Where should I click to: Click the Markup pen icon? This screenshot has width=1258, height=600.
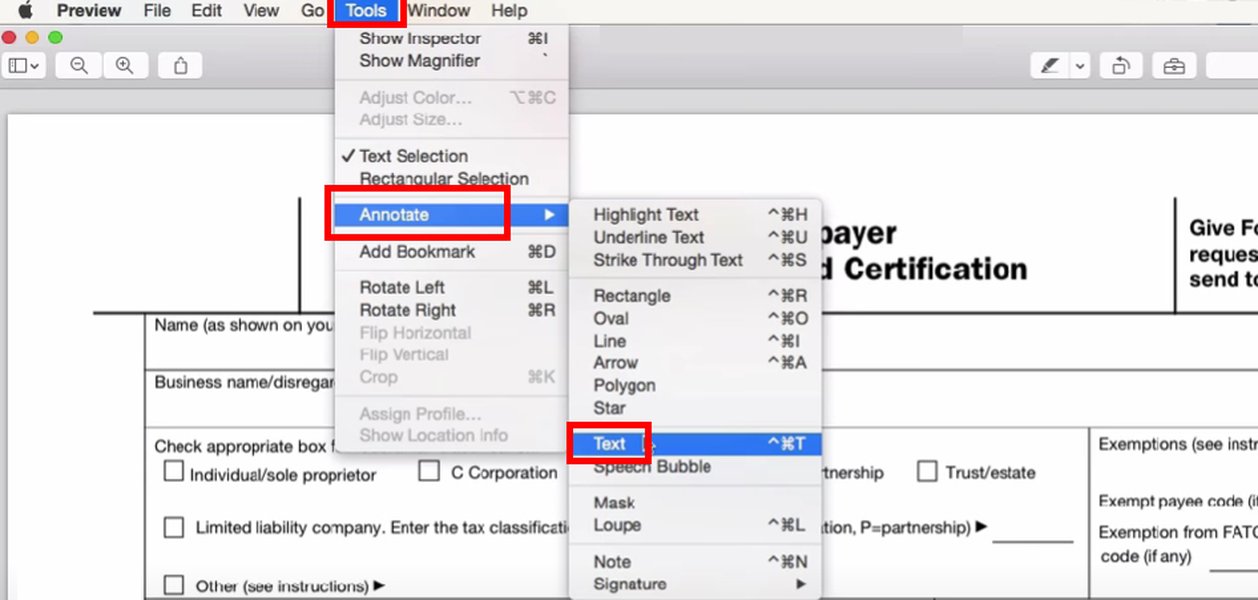pyautogui.click(x=1050, y=66)
